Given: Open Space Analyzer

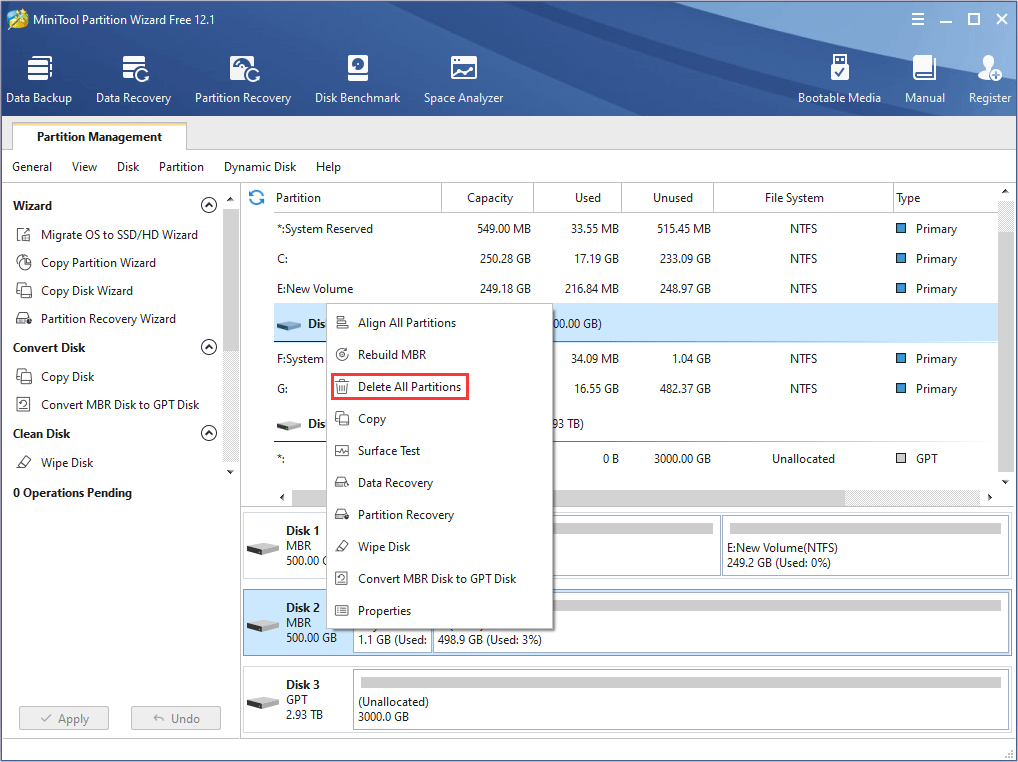Looking at the screenshot, I should tap(464, 79).
